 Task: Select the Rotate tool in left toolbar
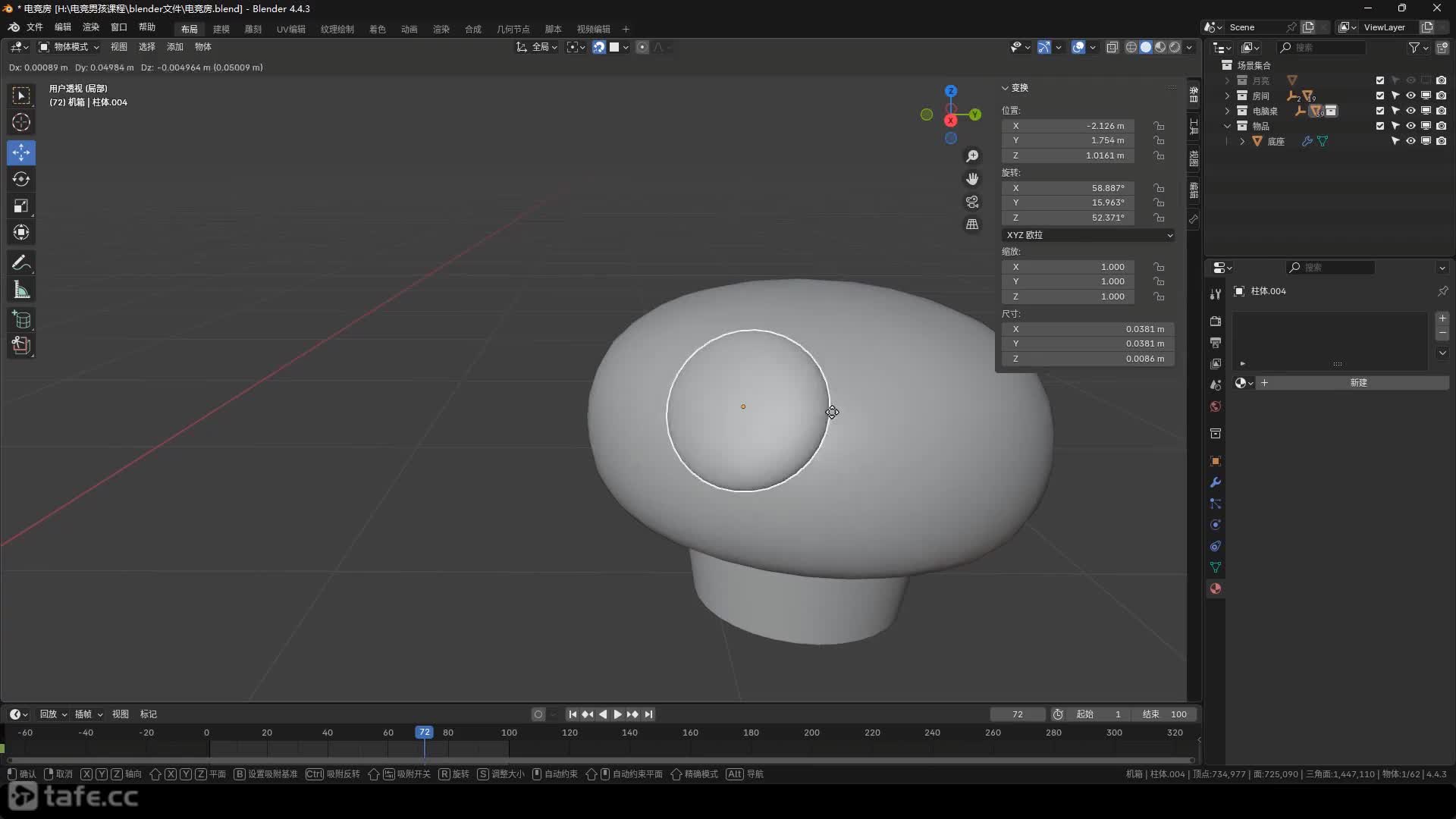[21, 180]
